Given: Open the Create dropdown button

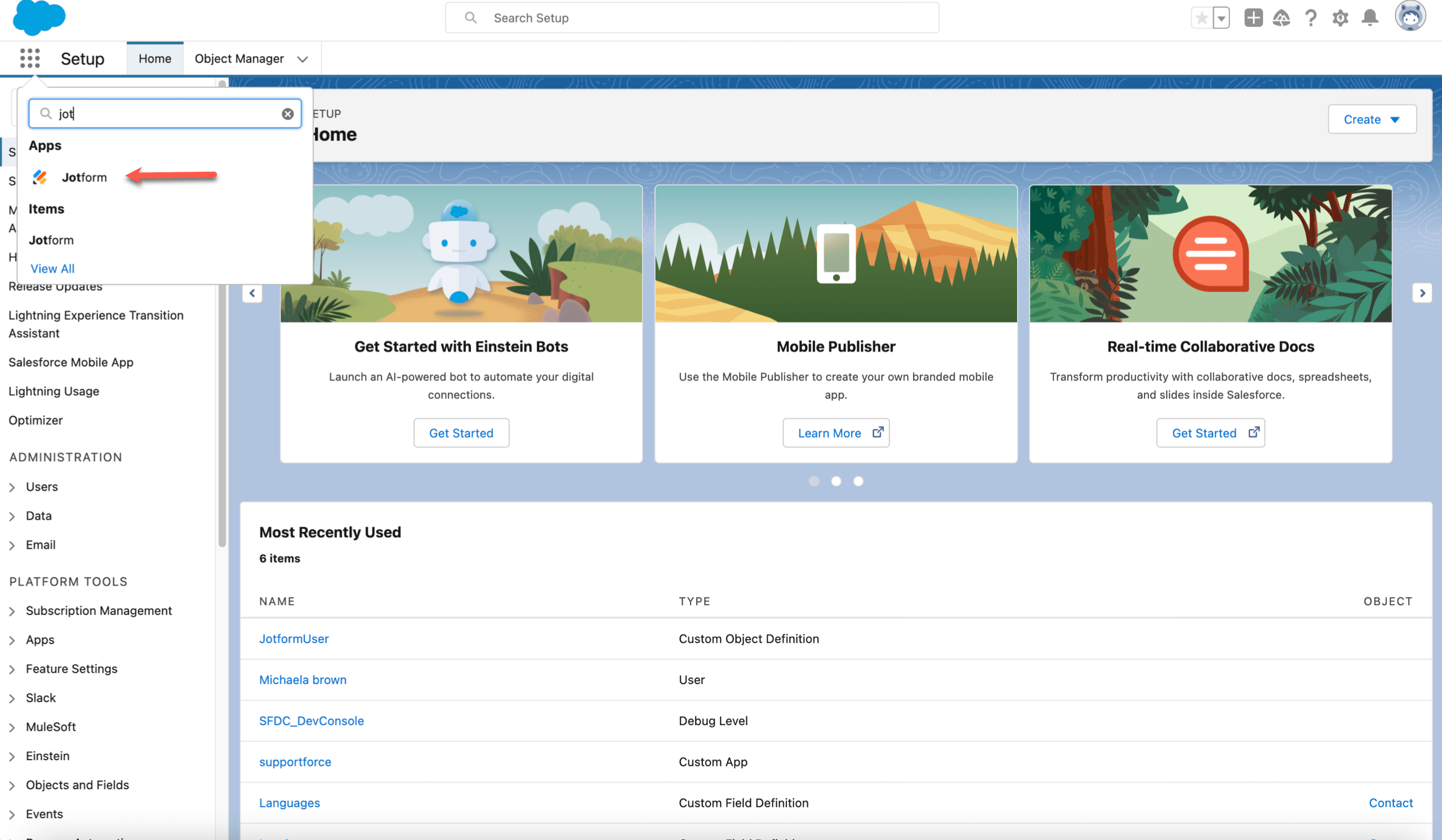Looking at the screenshot, I should [x=1371, y=119].
